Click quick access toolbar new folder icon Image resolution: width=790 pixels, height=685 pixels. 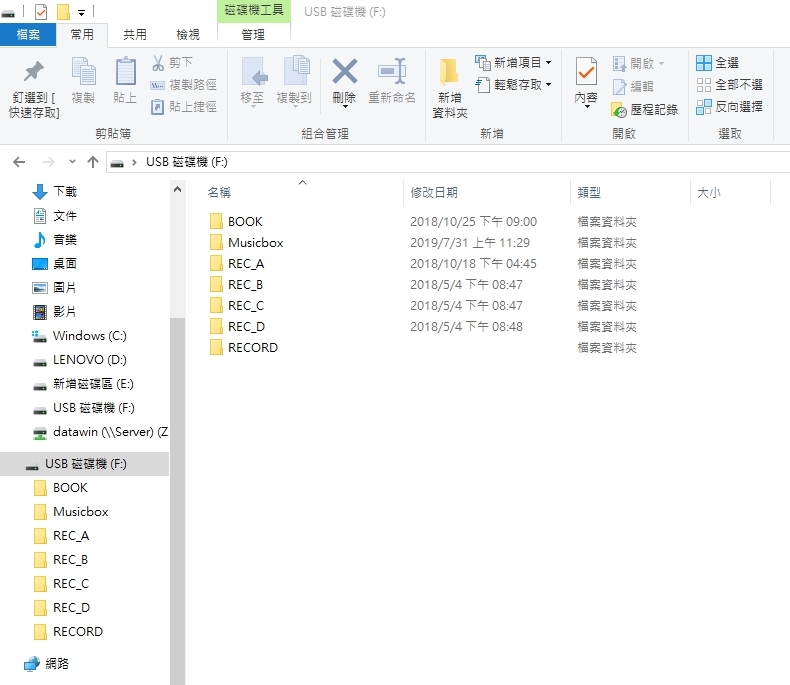pos(63,12)
